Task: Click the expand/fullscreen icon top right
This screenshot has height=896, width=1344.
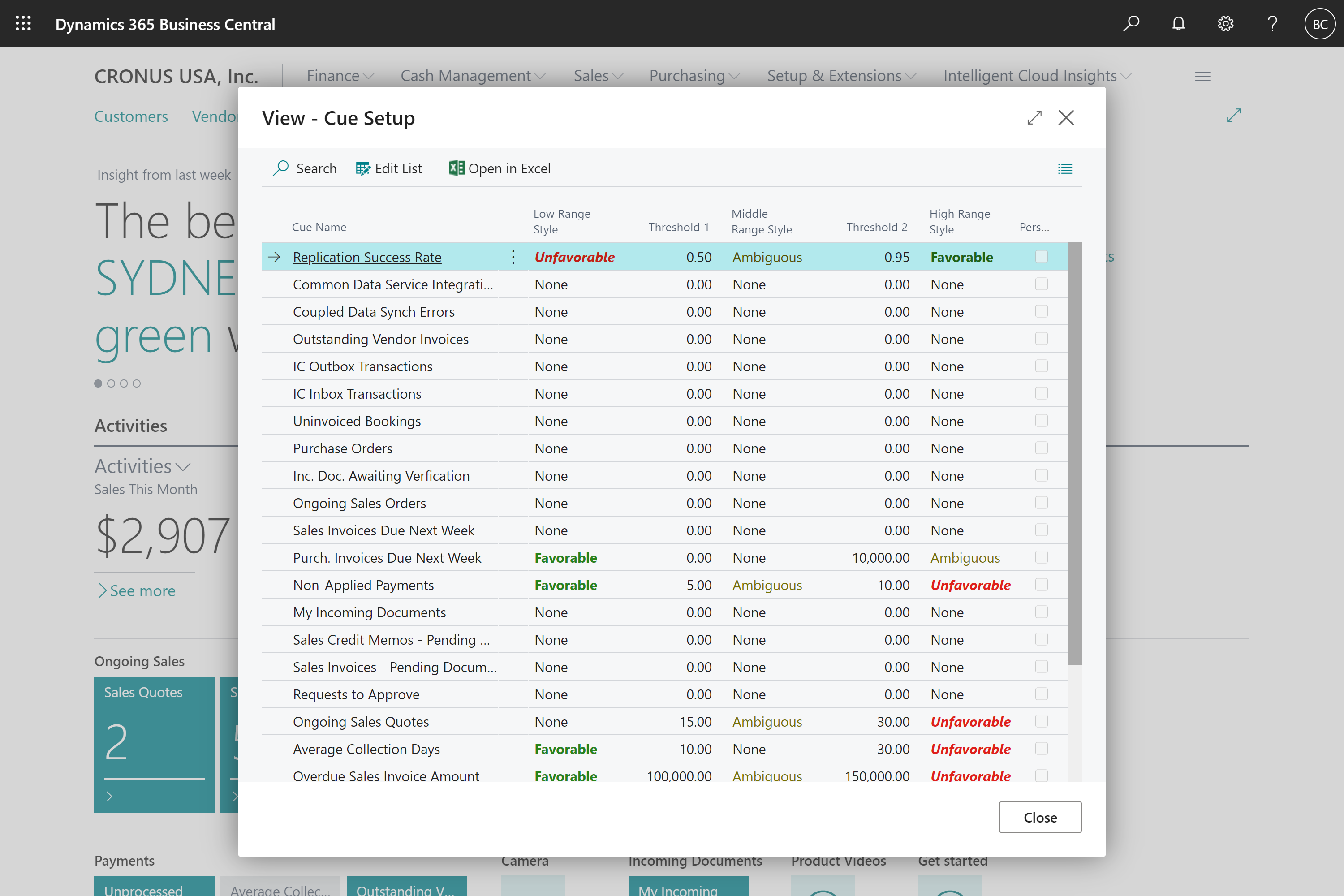Action: 1033,118
